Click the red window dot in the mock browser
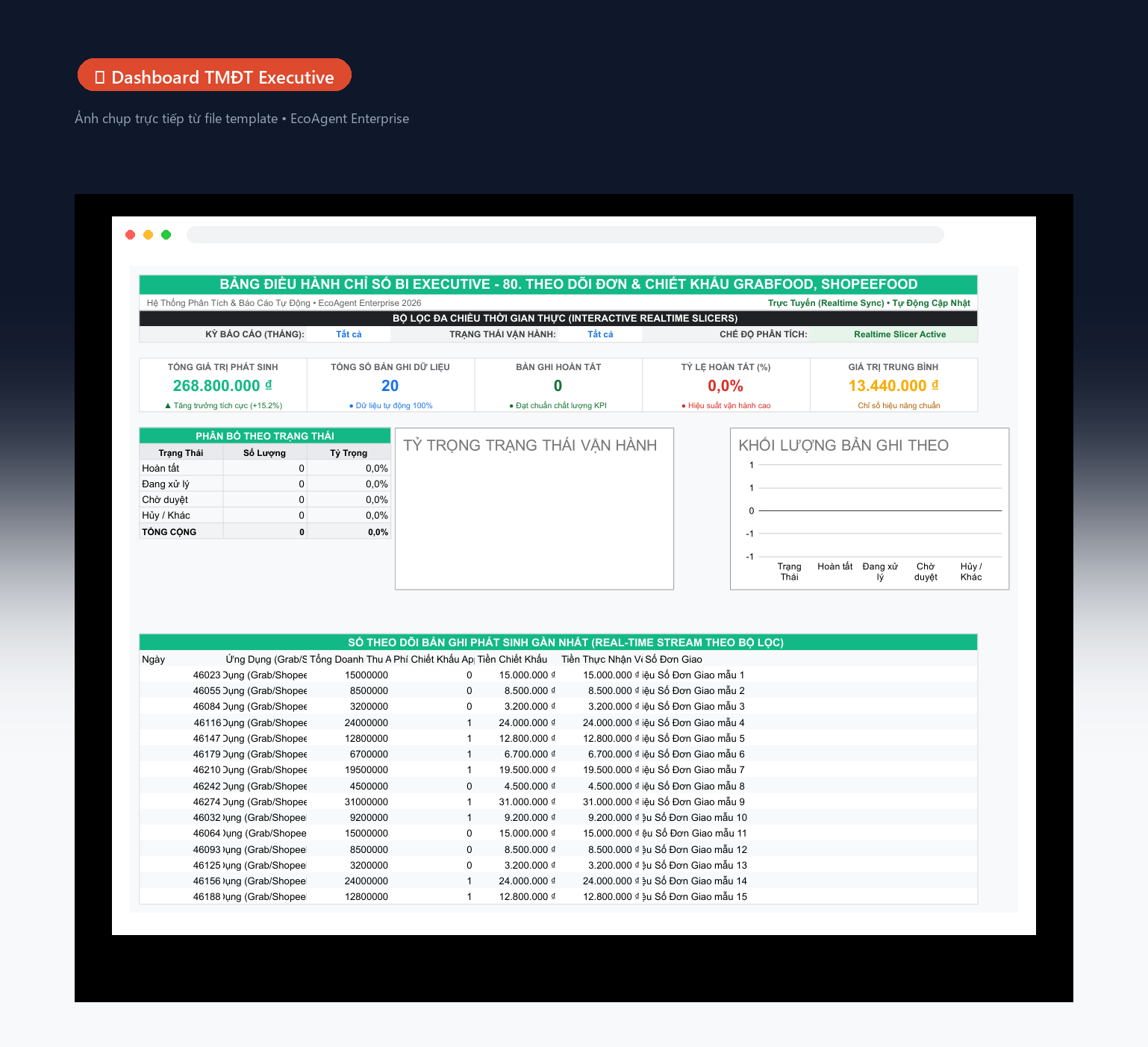The height and width of the screenshot is (1047, 1148). click(x=131, y=235)
